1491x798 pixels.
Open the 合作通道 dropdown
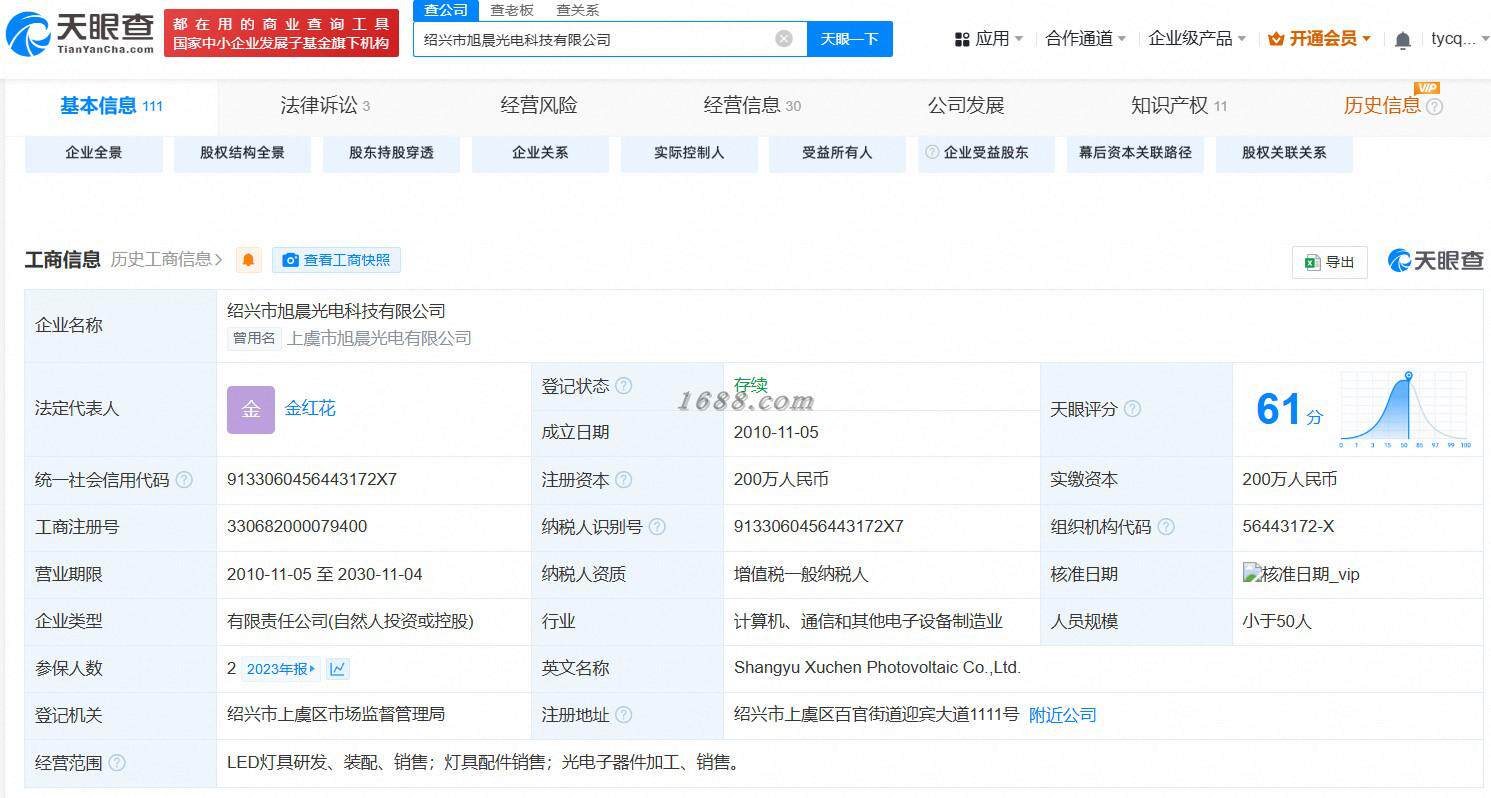coord(1086,39)
